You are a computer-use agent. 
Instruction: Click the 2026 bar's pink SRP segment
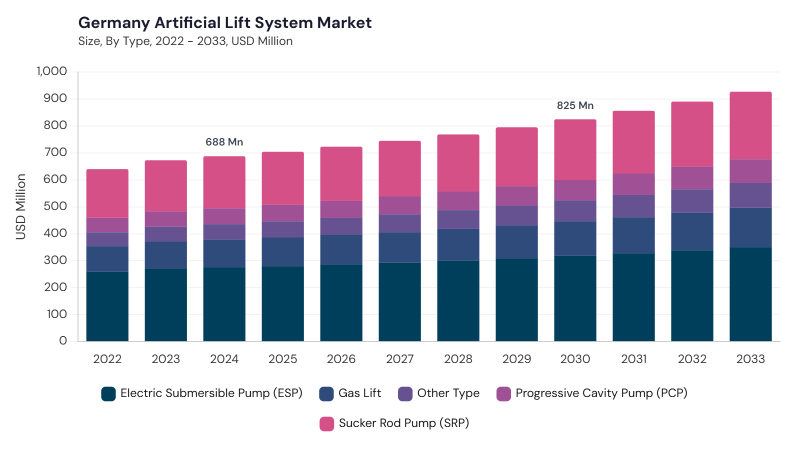341,174
